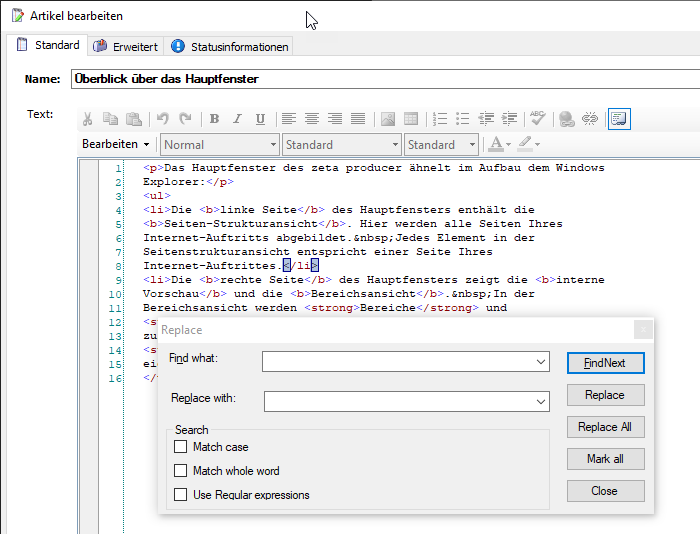The height and width of the screenshot is (534, 700).
Task: Enable Match case checkbox
Action: [180, 446]
